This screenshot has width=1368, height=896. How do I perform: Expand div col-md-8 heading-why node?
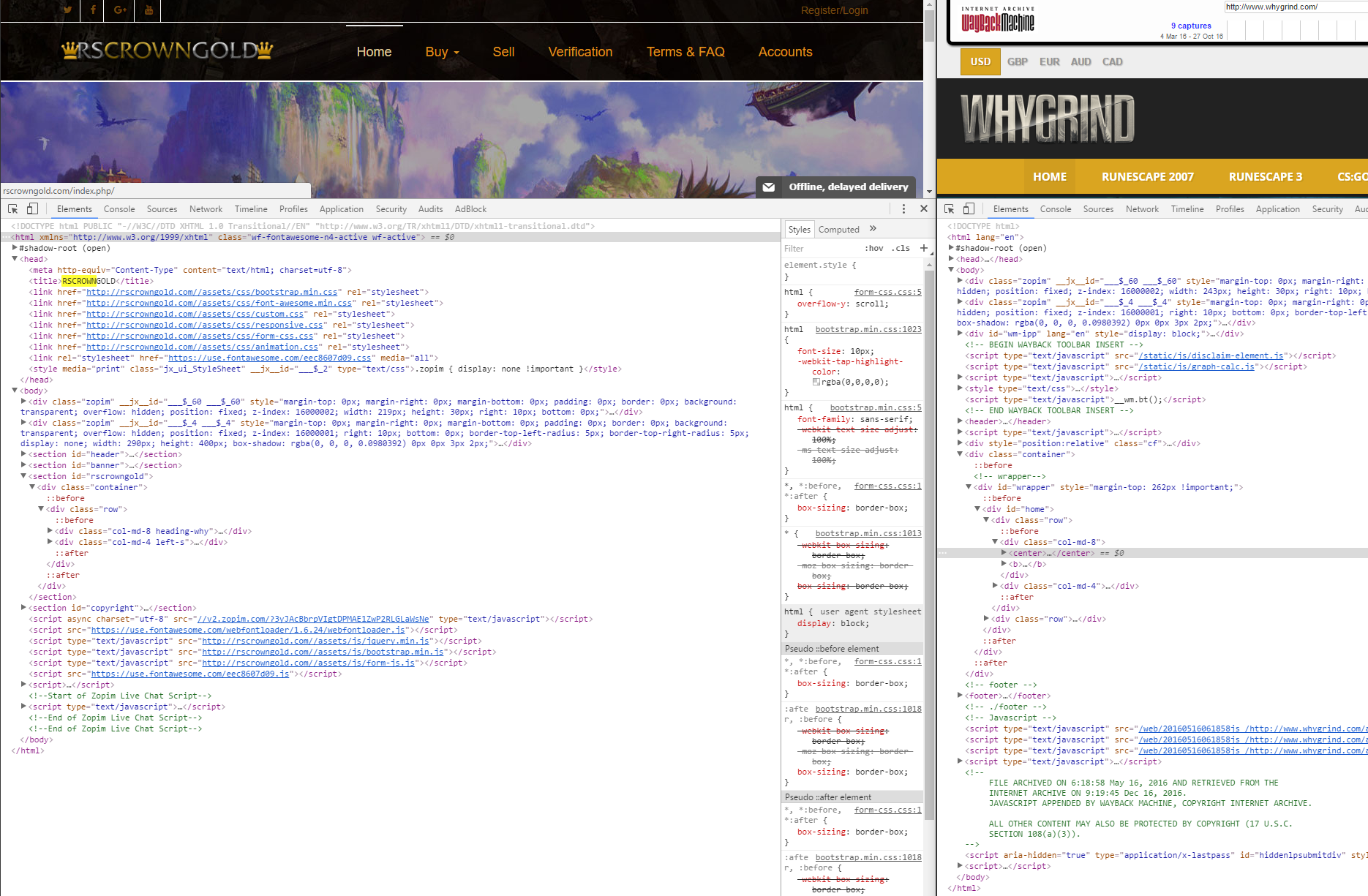[50, 531]
